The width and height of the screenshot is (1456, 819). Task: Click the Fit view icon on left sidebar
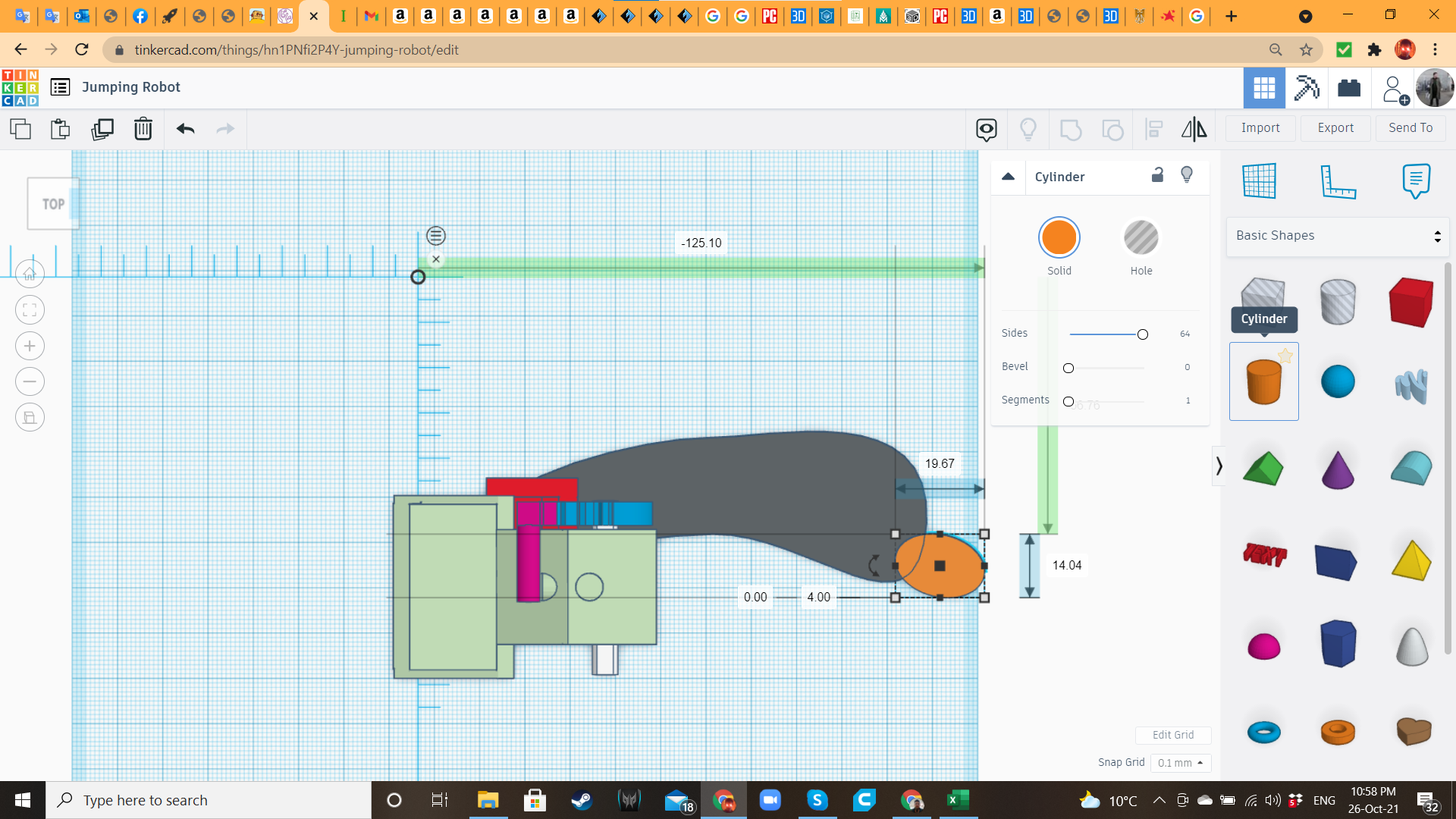pyautogui.click(x=30, y=309)
